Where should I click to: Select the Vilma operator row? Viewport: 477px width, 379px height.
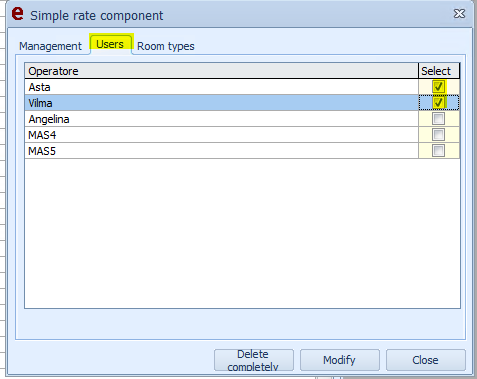pyautogui.click(x=221, y=103)
